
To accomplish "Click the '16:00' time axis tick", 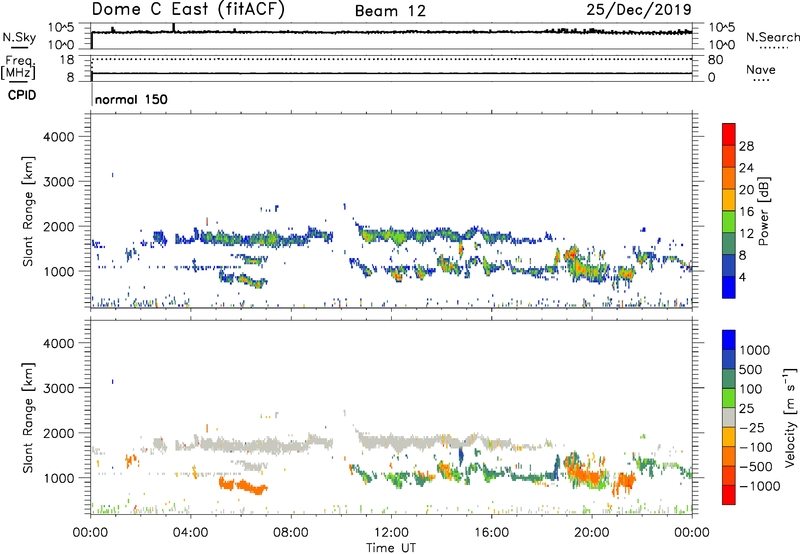I will 491,533.
